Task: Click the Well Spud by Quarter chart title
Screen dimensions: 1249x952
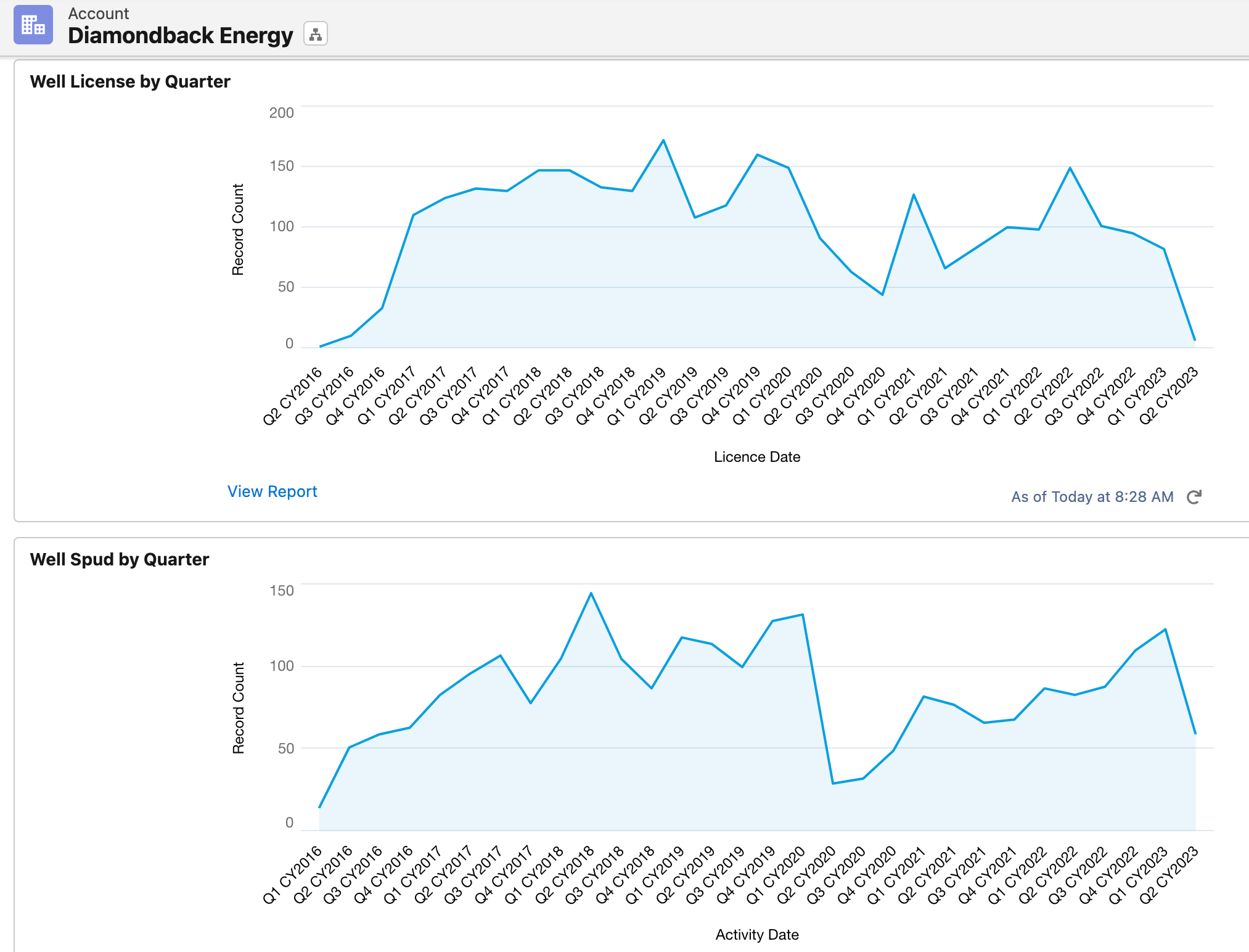Action: (120, 560)
